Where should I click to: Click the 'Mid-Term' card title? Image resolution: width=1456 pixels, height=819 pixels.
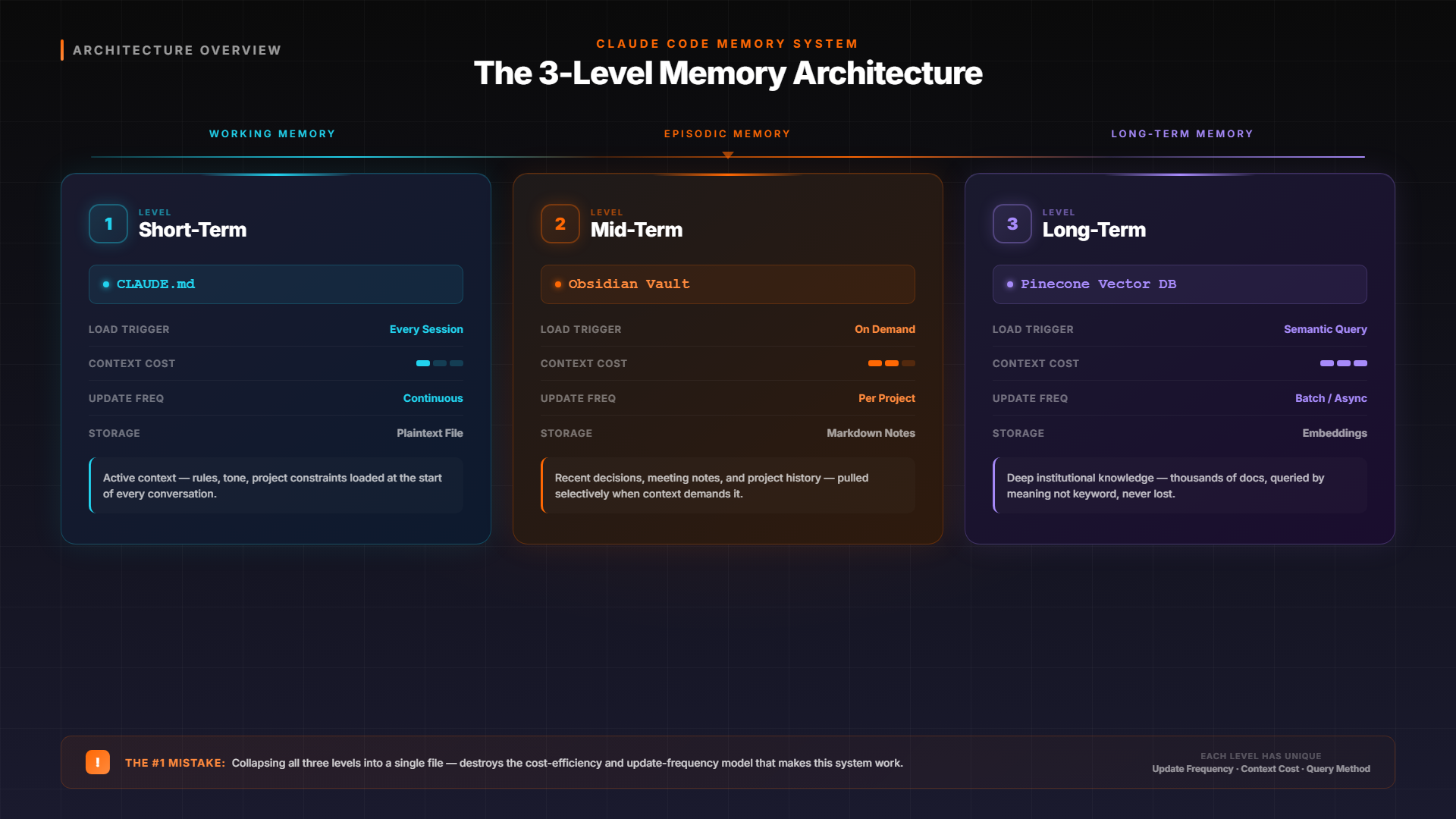tap(636, 230)
